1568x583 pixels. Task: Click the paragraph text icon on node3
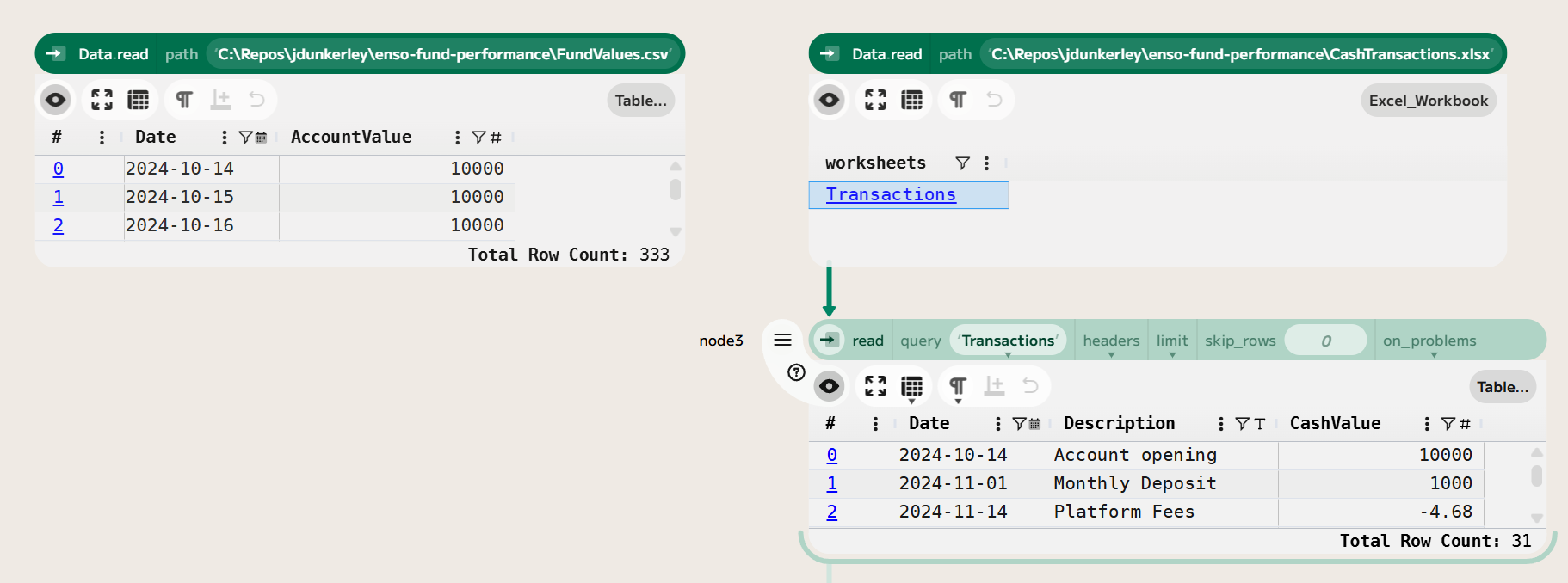[x=957, y=386]
